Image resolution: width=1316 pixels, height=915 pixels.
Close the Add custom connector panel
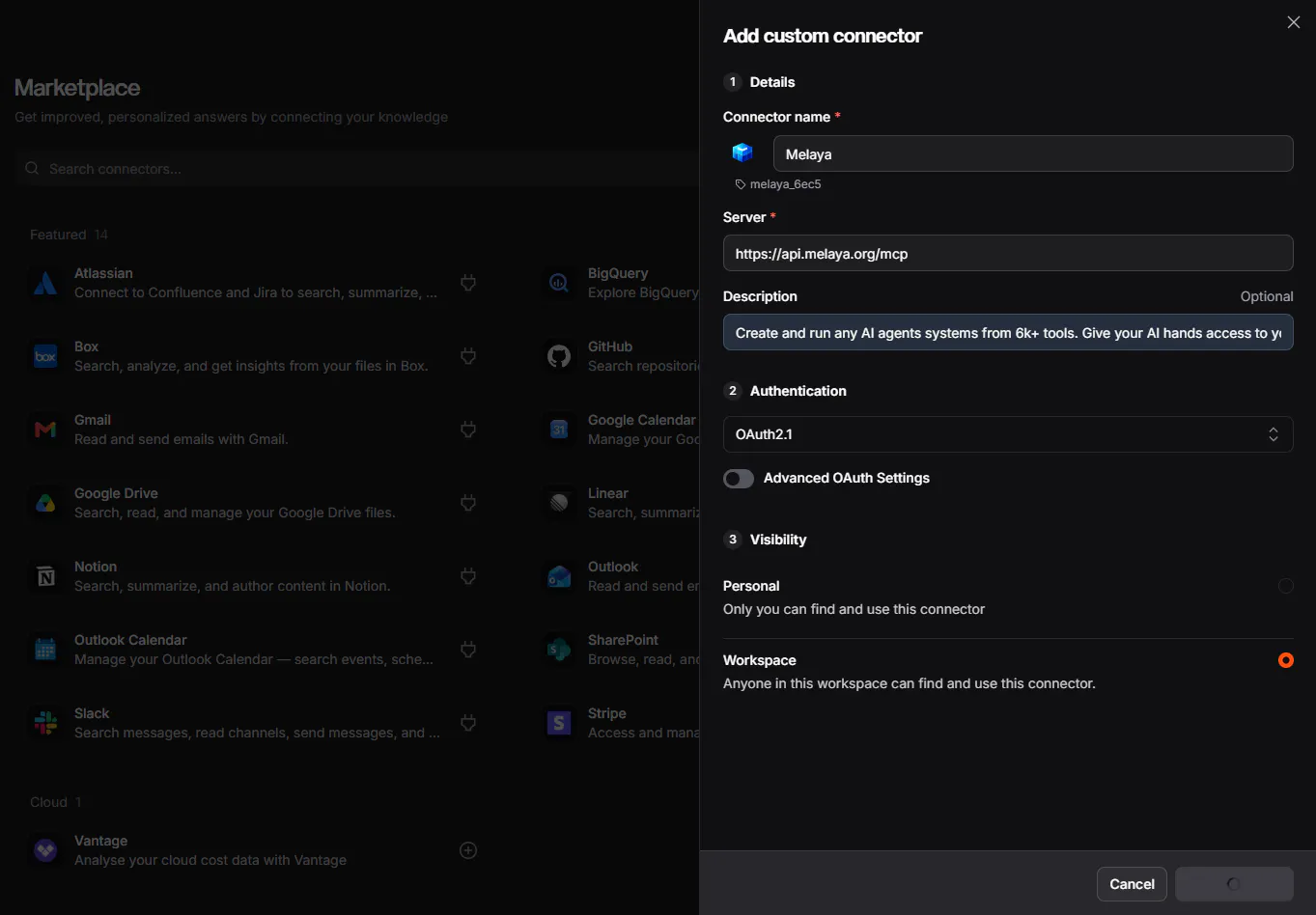1294,22
